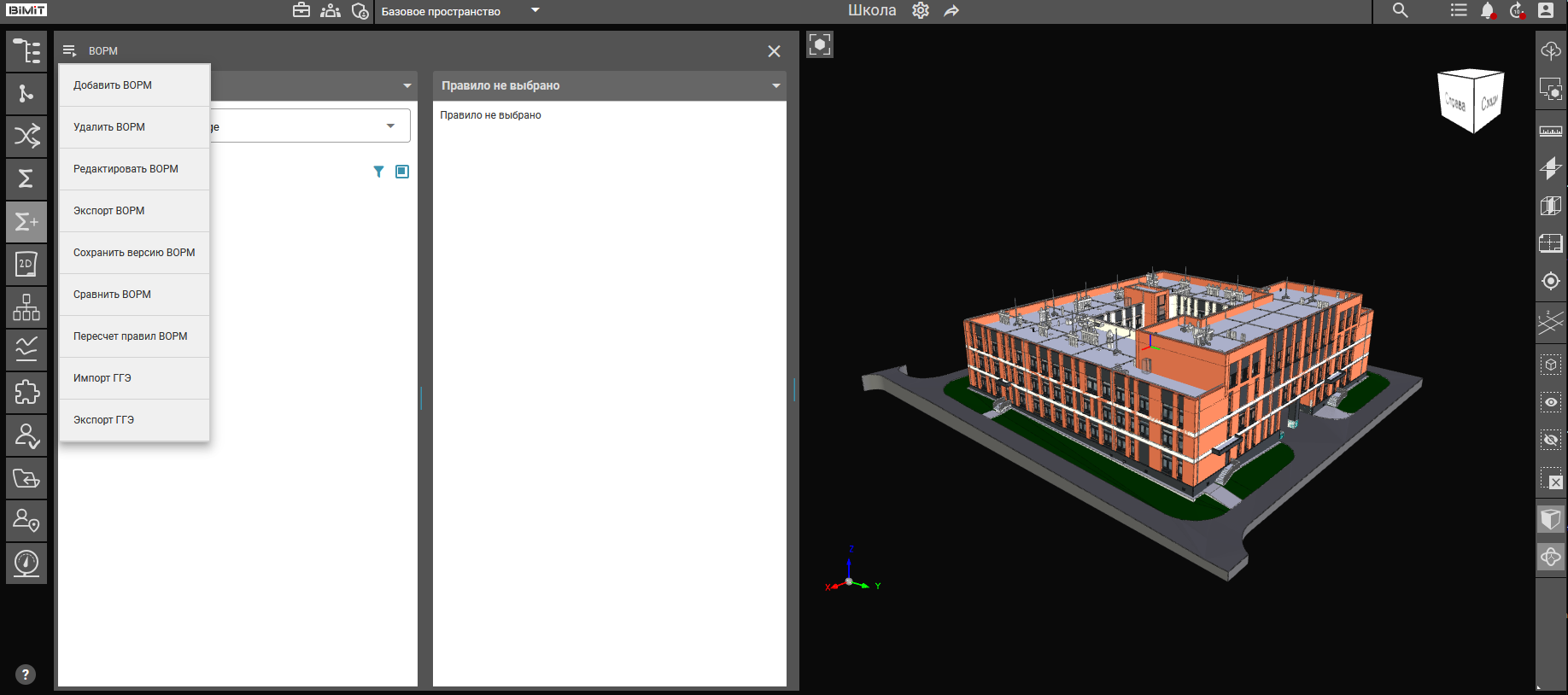Choose Редактировать ВОРМ from the menu
The width and height of the screenshot is (1568, 695).
134,169
